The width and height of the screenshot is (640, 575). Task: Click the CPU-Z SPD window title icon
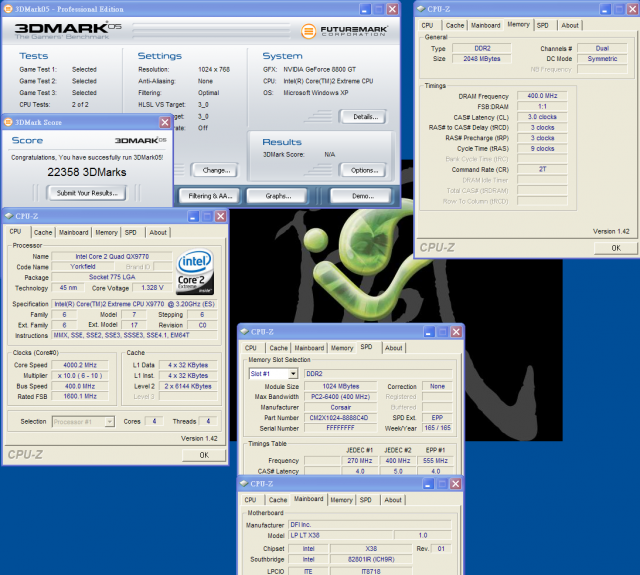tap(244, 332)
